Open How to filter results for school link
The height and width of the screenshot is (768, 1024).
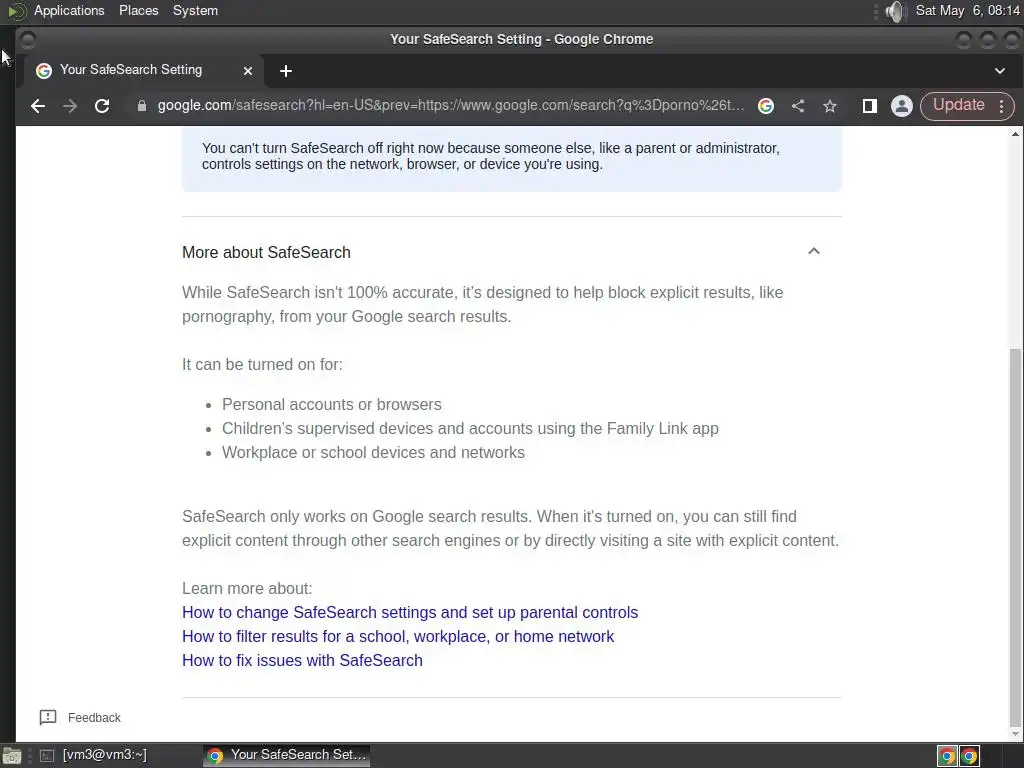(x=398, y=637)
